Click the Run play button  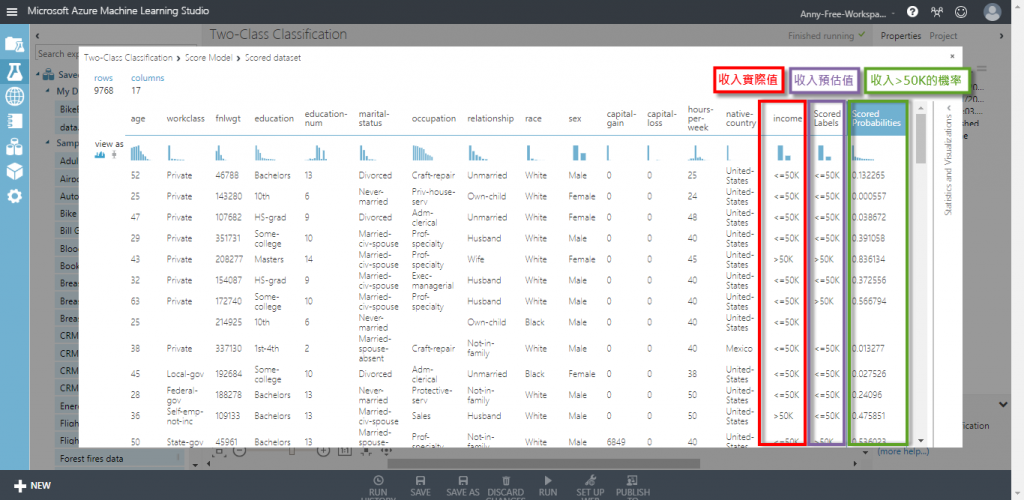pyautogui.click(x=548, y=486)
